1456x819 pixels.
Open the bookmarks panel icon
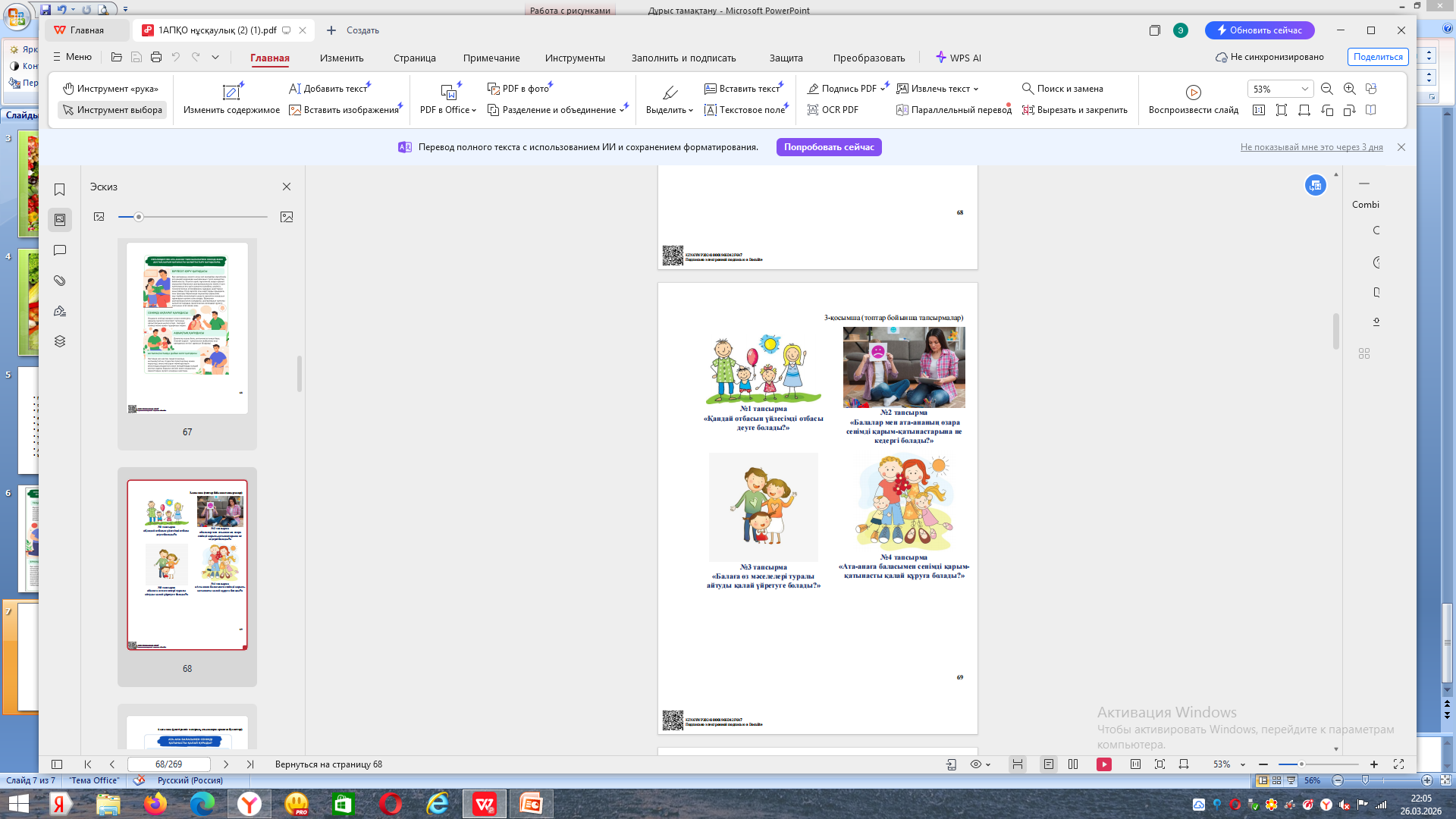(x=60, y=190)
